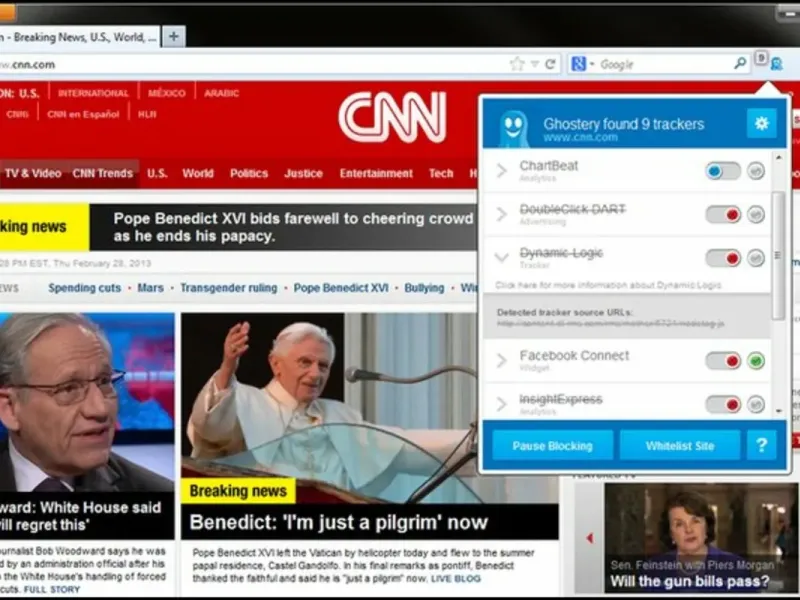Toggle blocking for ChartBeat
This screenshot has height=600, width=800.
723,171
